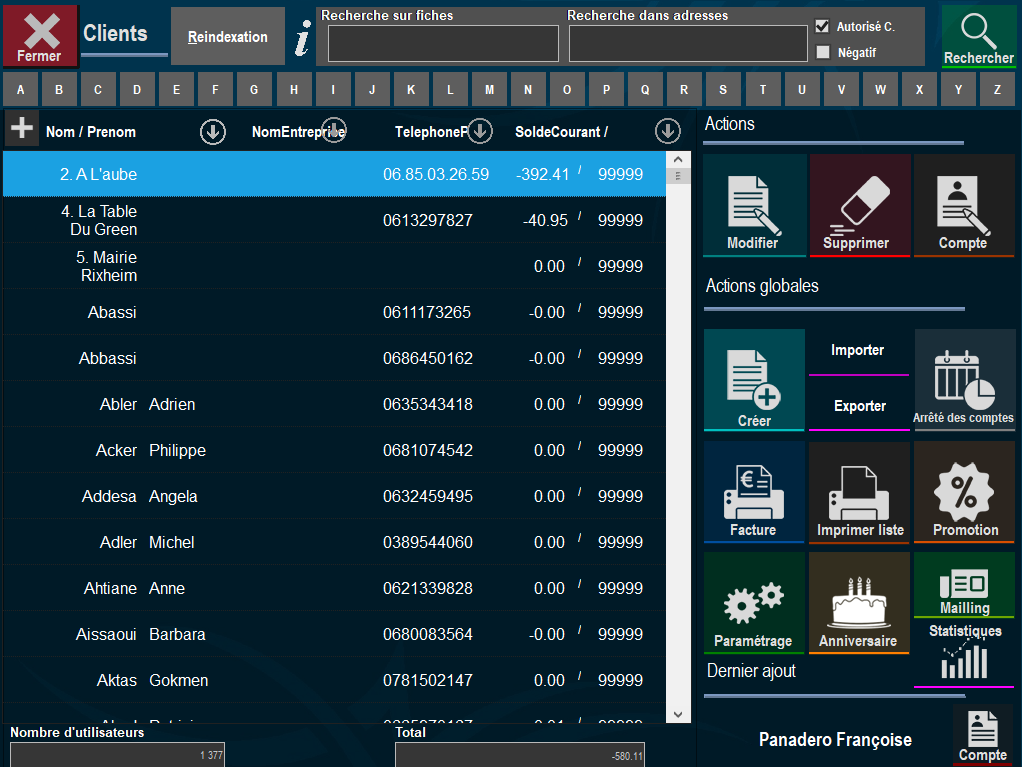Select the row 2. A L'aube

tap(334, 174)
